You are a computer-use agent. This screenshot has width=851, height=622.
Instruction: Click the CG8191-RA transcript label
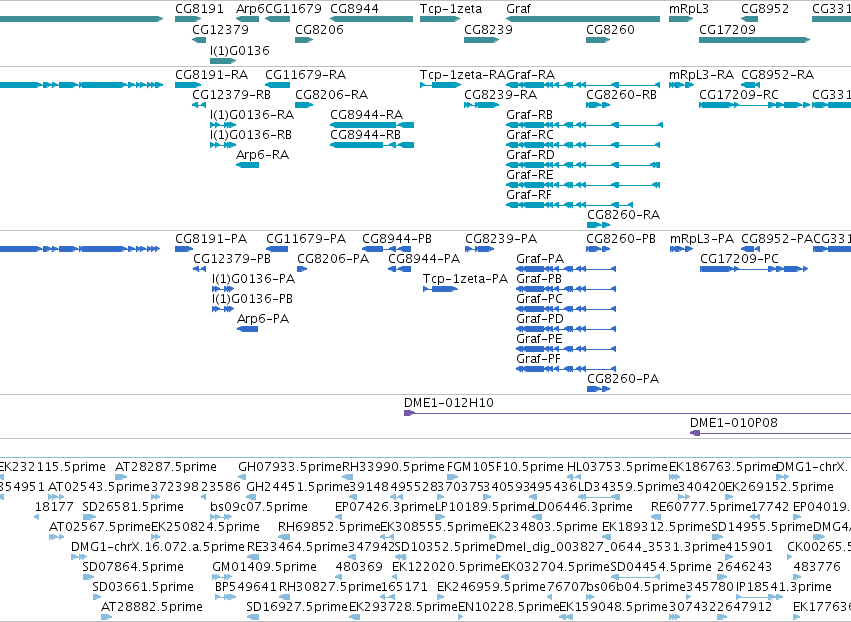(211, 74)
